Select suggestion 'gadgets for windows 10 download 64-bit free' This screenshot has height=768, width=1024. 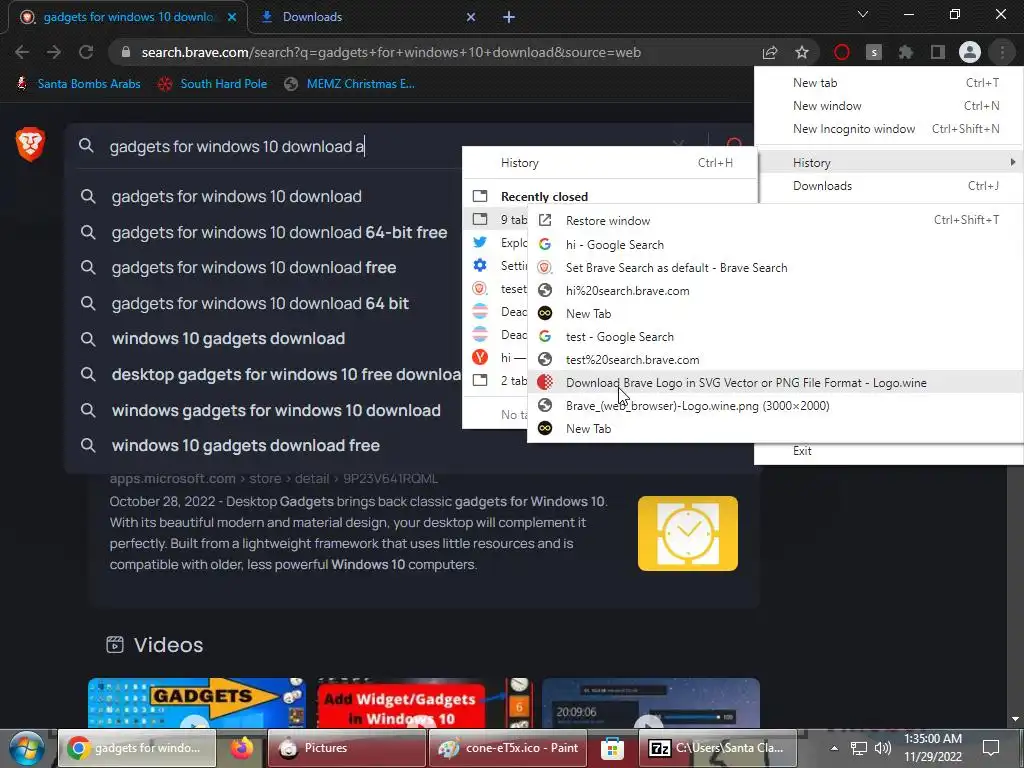tap(265, 232)
